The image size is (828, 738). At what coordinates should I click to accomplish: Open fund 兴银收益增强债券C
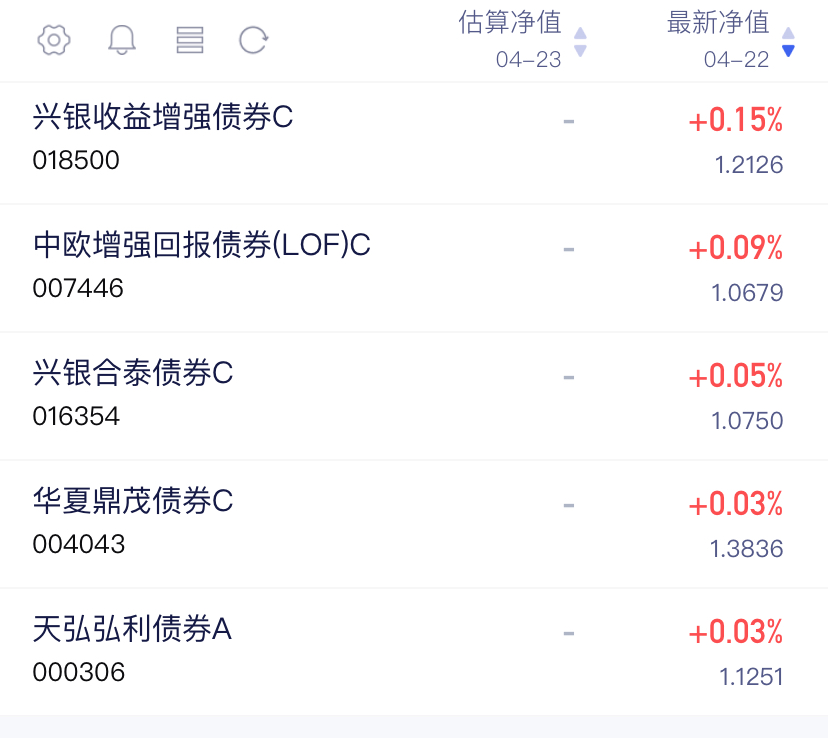click(x=164, y=118)
